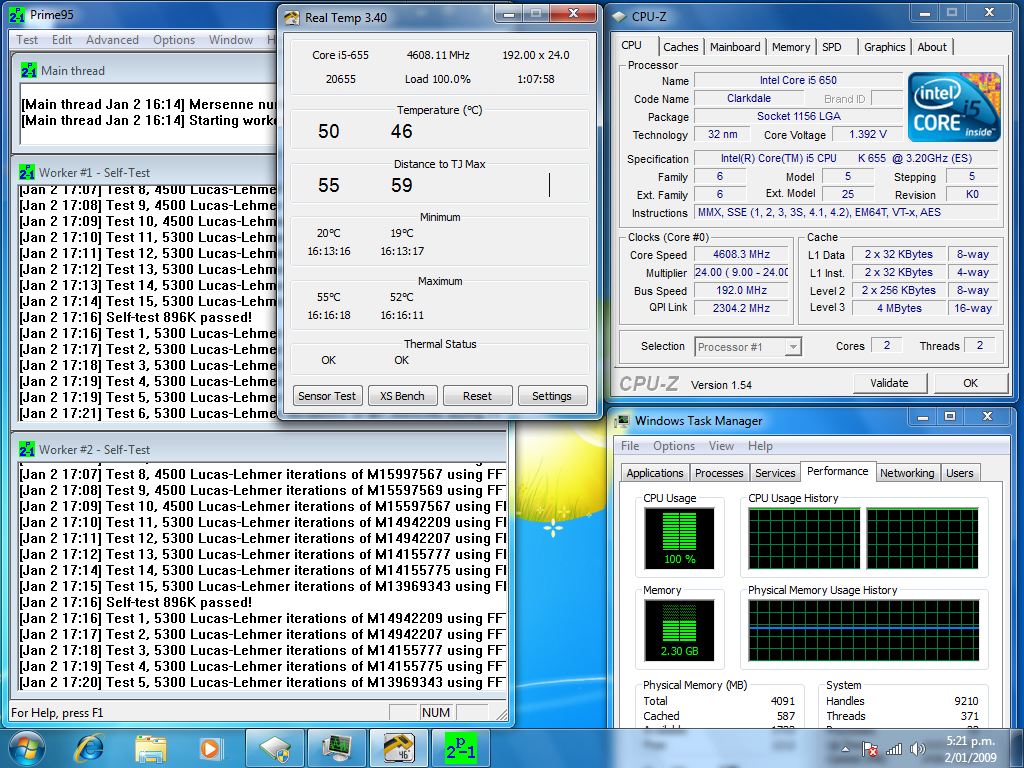Screen dimensions: 1024x768
Task: Click the network signal tray icon
Action: click(893, 749)
